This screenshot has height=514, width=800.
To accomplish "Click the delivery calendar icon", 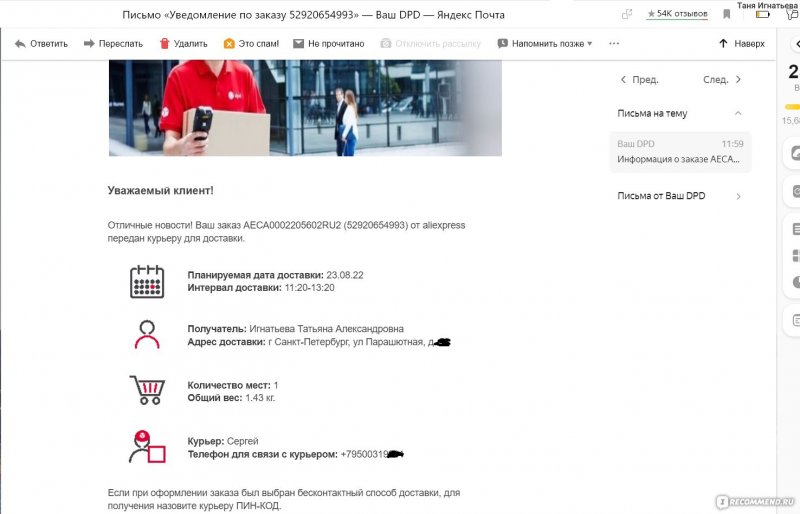I will (147, 281).
